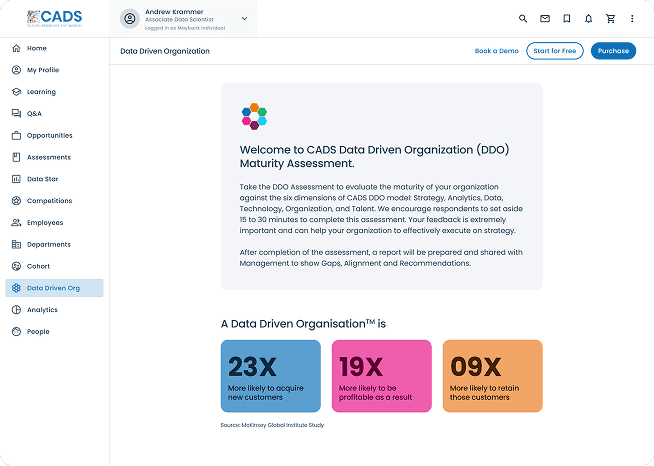The height and width of the screenshot is (466, 654).
Task: Click the pink 19X statistics card
Action: (x=381, y=376)
